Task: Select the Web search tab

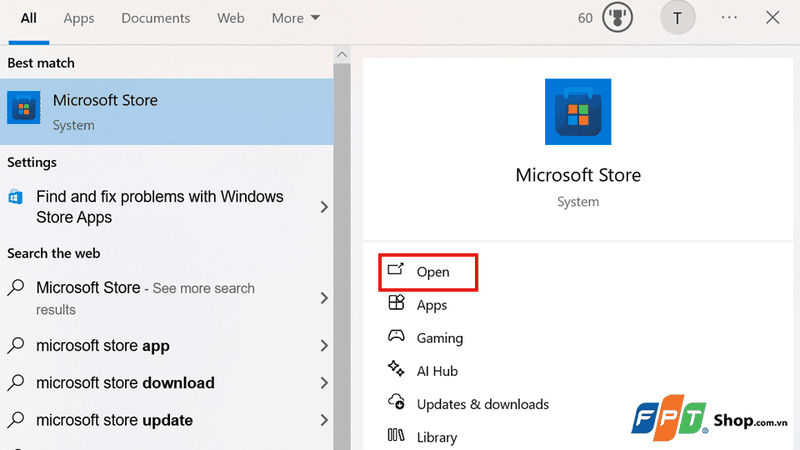Action: tap(231, 18)
